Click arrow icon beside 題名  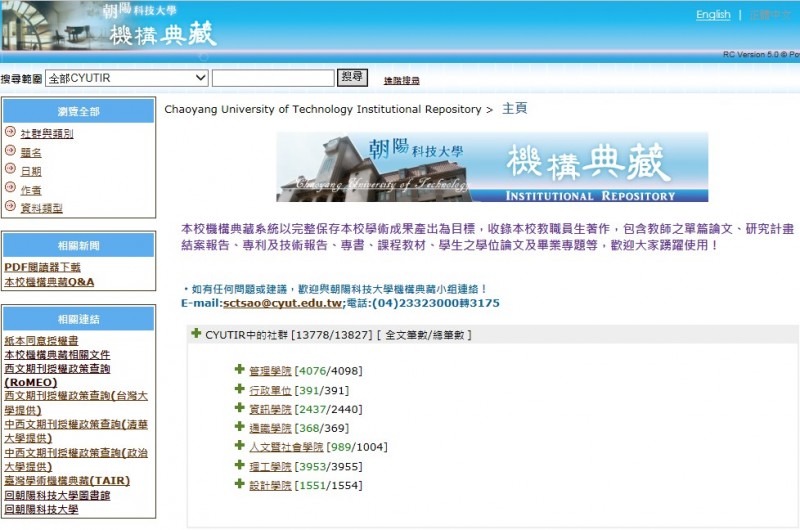pos(10,150)
